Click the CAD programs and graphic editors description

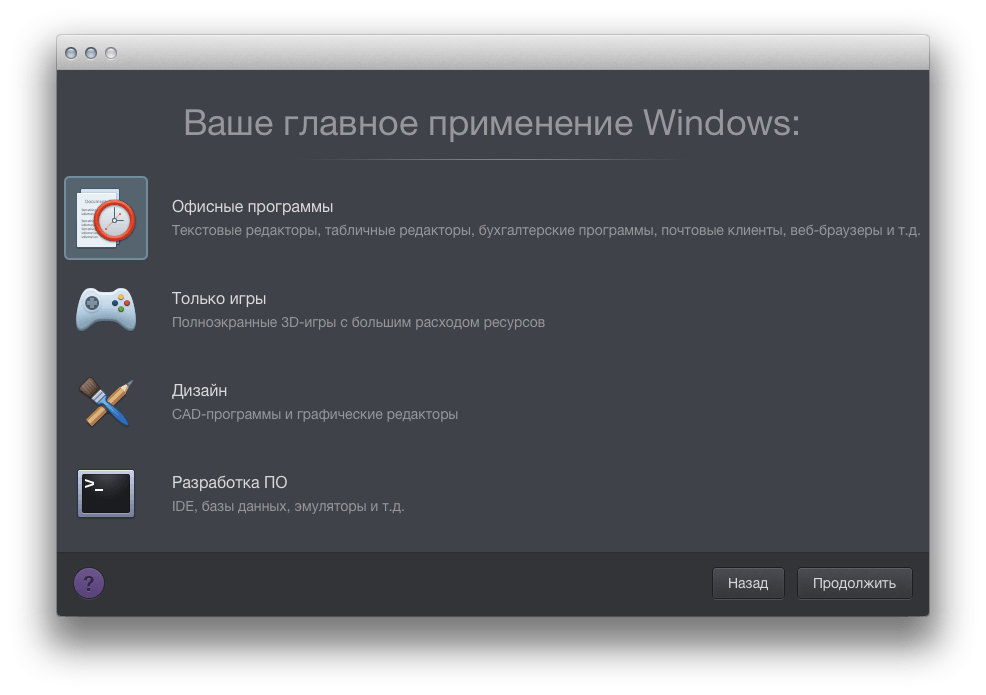[315, 414]
